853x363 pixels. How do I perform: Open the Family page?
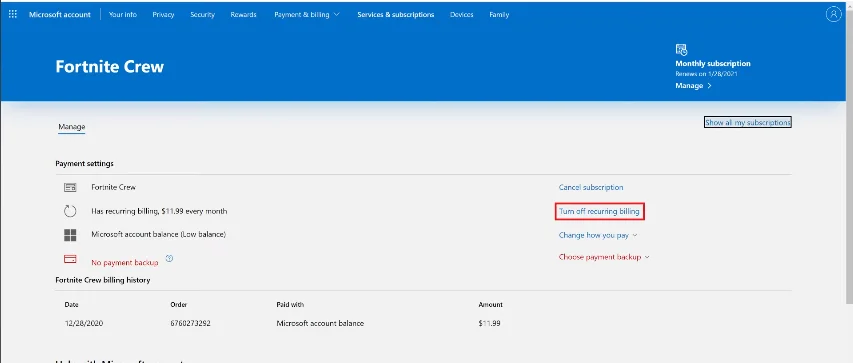point(499,15)
